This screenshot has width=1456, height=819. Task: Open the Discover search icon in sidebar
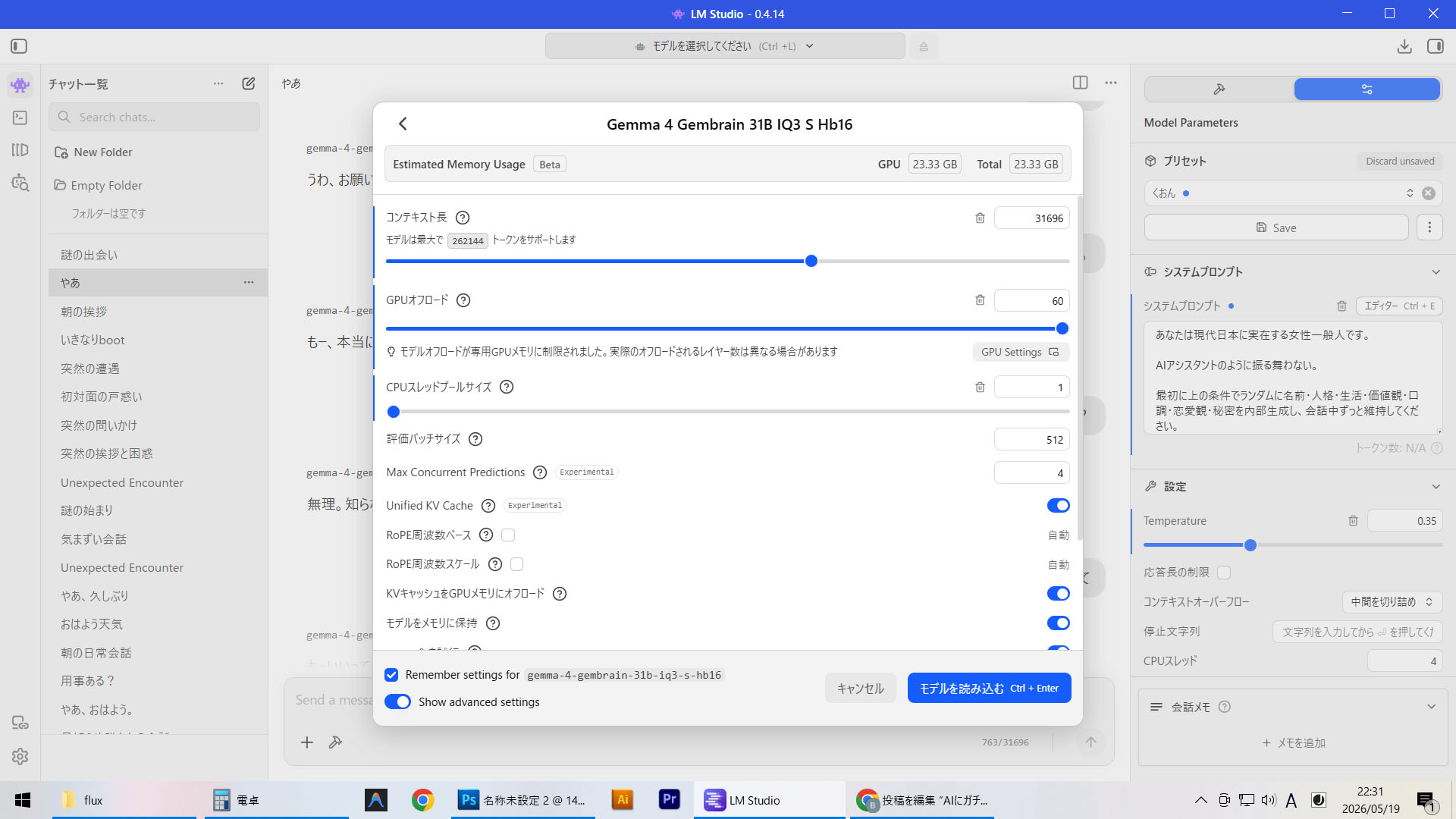click(20, 183)
